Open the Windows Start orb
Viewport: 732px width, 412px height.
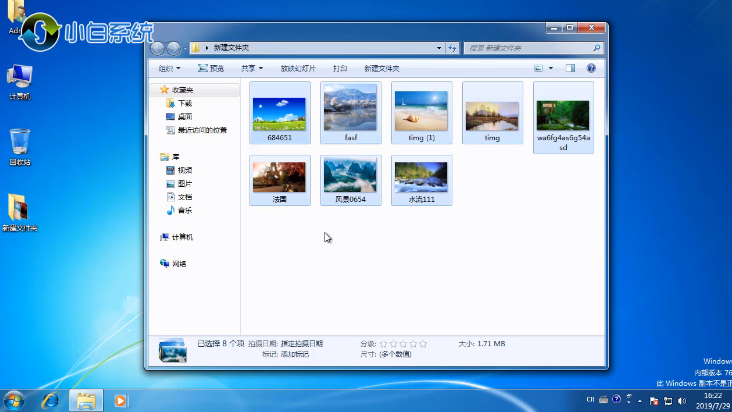(16, 400)
